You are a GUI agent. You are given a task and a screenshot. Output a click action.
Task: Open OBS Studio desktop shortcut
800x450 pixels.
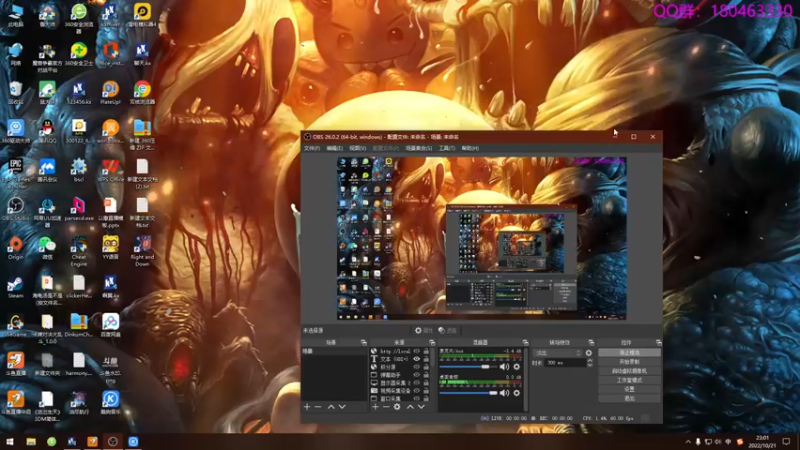[15, 209]
